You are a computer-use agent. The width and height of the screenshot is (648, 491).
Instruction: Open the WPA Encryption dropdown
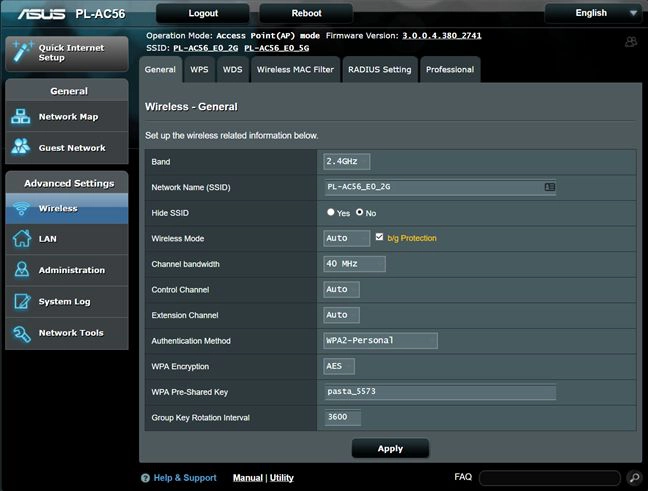[x=339, y=366]
